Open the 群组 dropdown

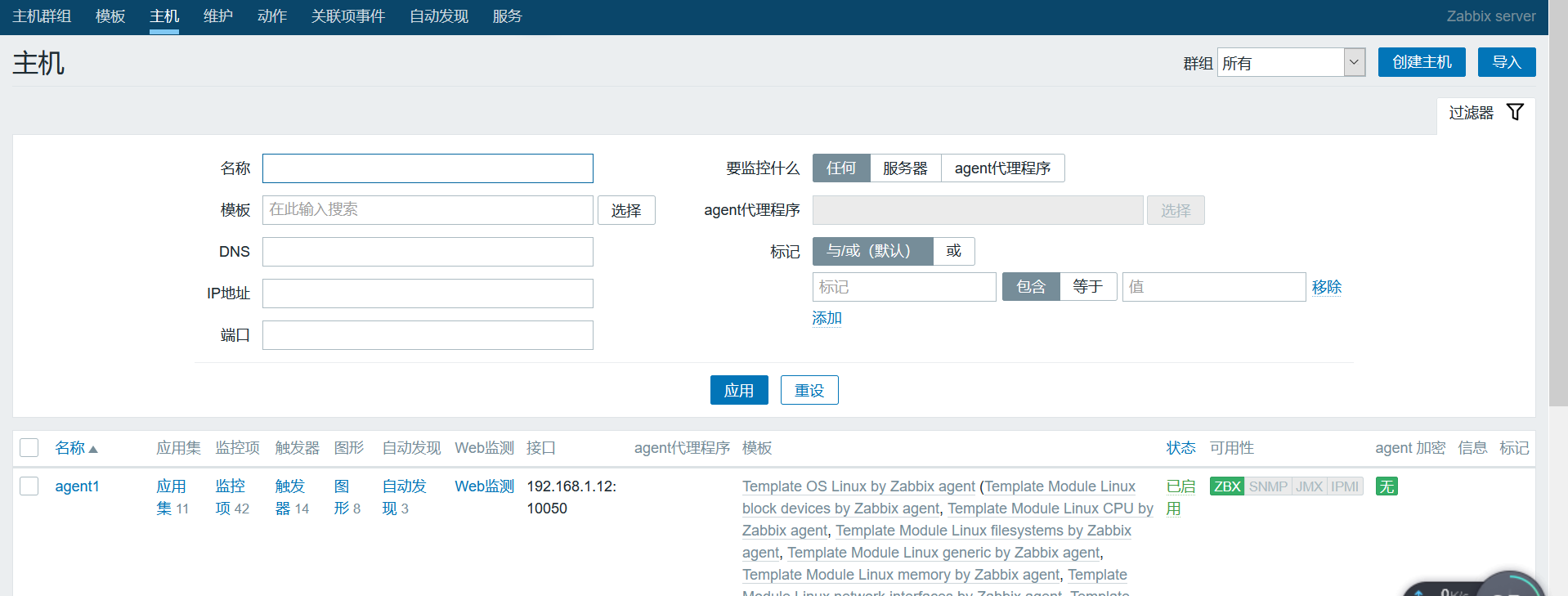[1291, 62]
